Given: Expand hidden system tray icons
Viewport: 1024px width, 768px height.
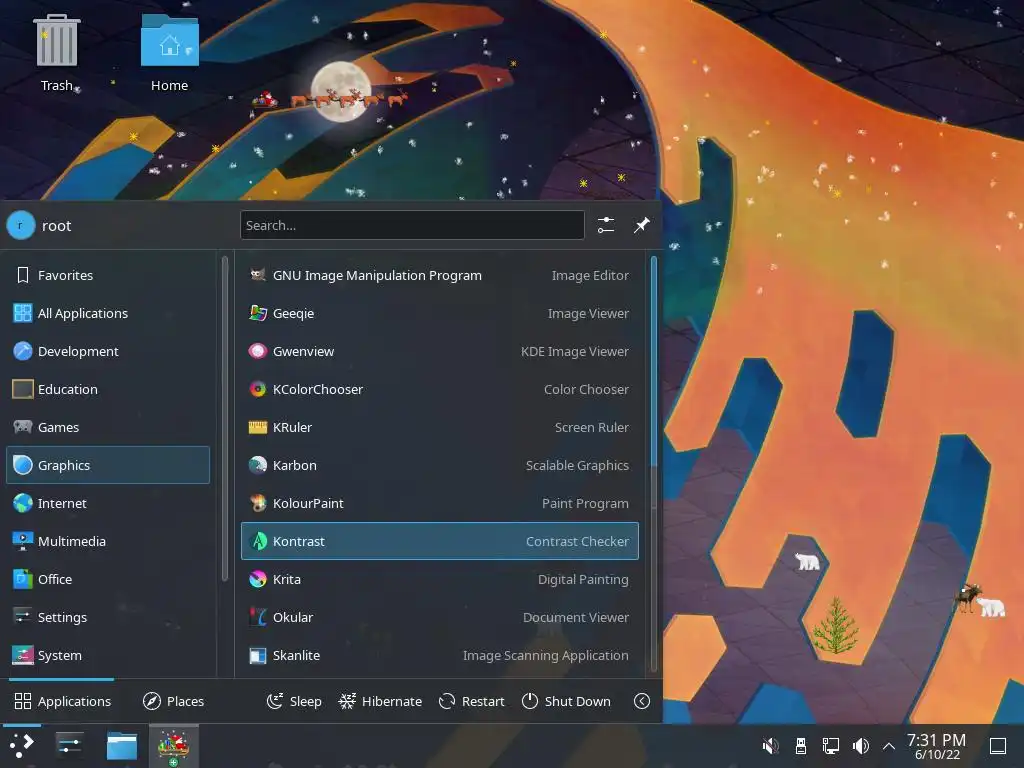Looking at the screenshot, I should (889, 746).
